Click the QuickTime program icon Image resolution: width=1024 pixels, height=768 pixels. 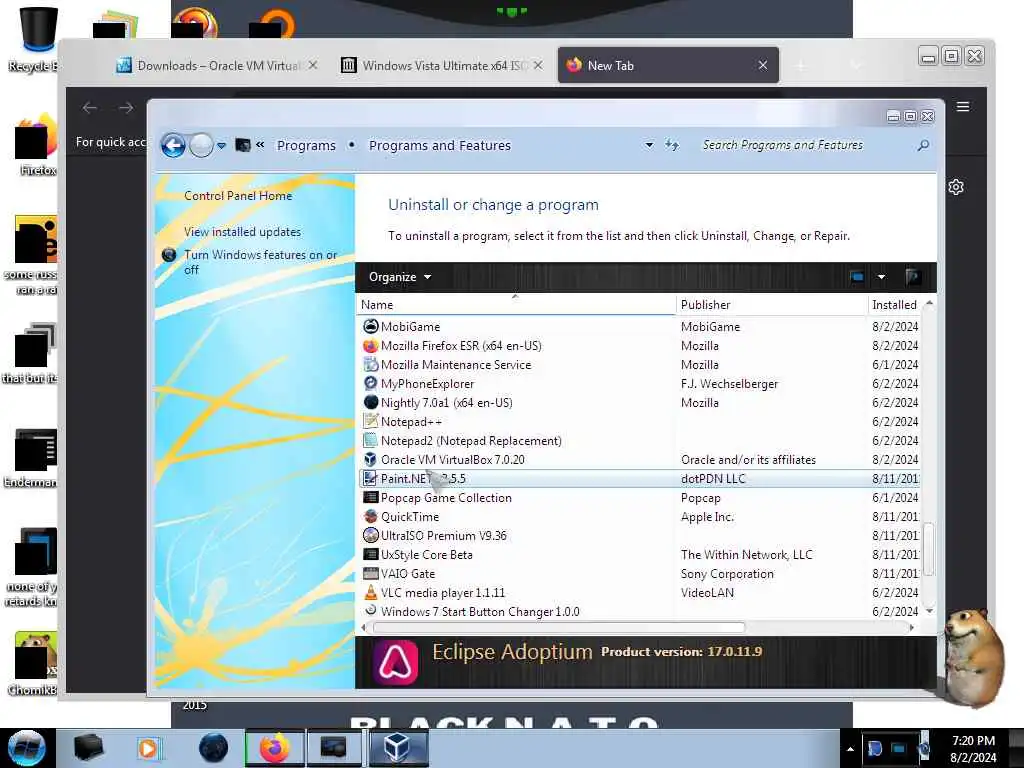(370, 517)
